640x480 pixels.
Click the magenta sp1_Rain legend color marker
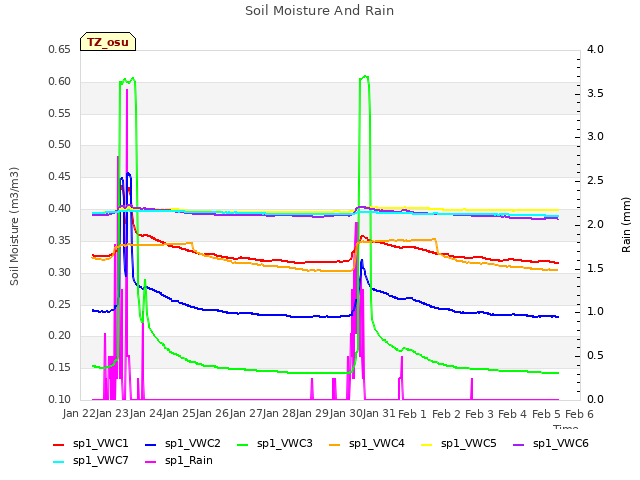click(x=151, y=462)
